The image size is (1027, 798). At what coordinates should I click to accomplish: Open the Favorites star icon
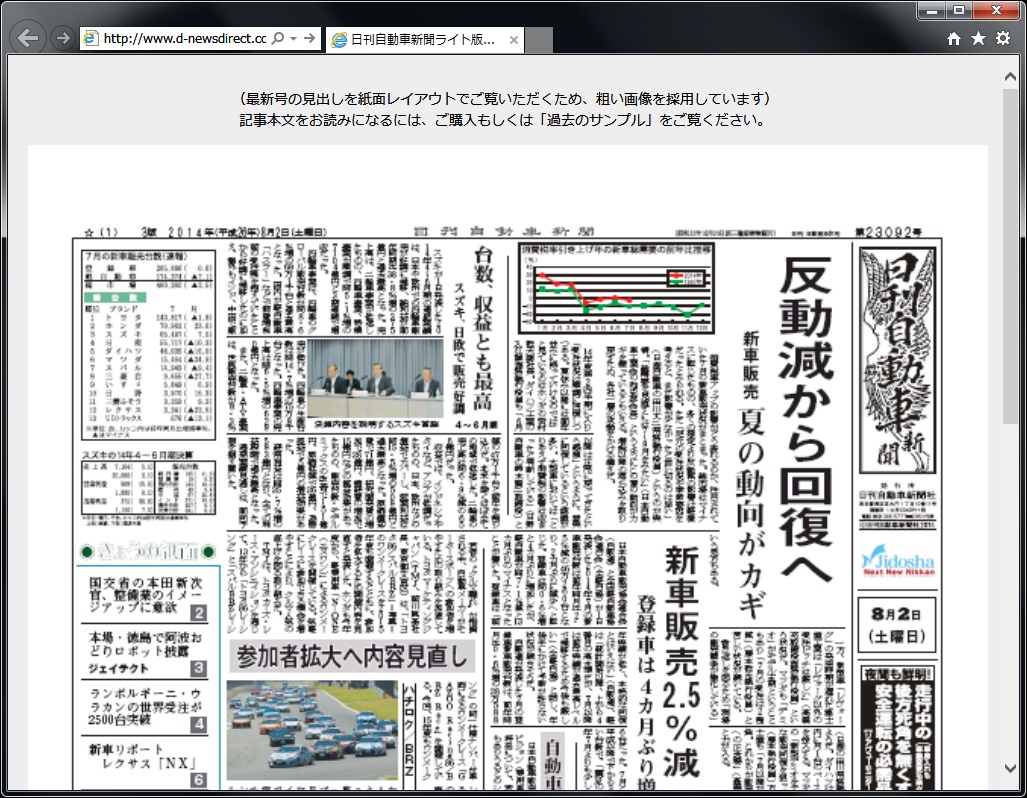coord(978,38)
